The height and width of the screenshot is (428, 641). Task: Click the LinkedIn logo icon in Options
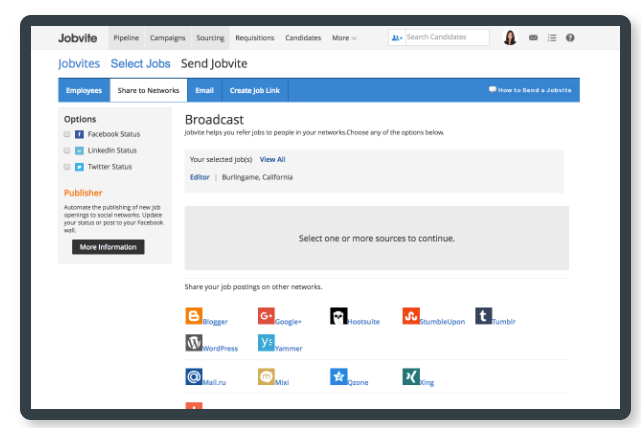pos(79,150)
